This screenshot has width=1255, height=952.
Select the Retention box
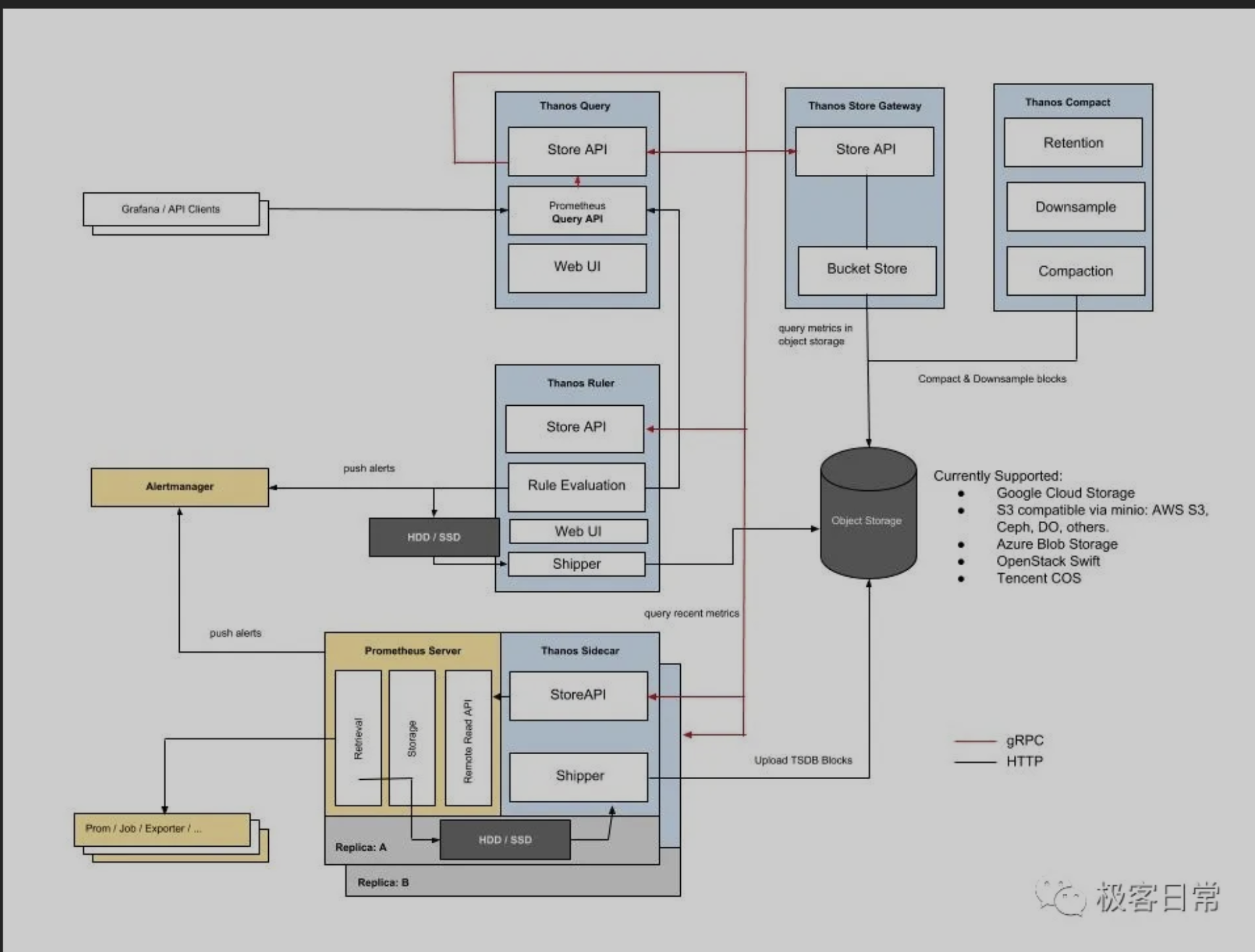pos(1073,142)
